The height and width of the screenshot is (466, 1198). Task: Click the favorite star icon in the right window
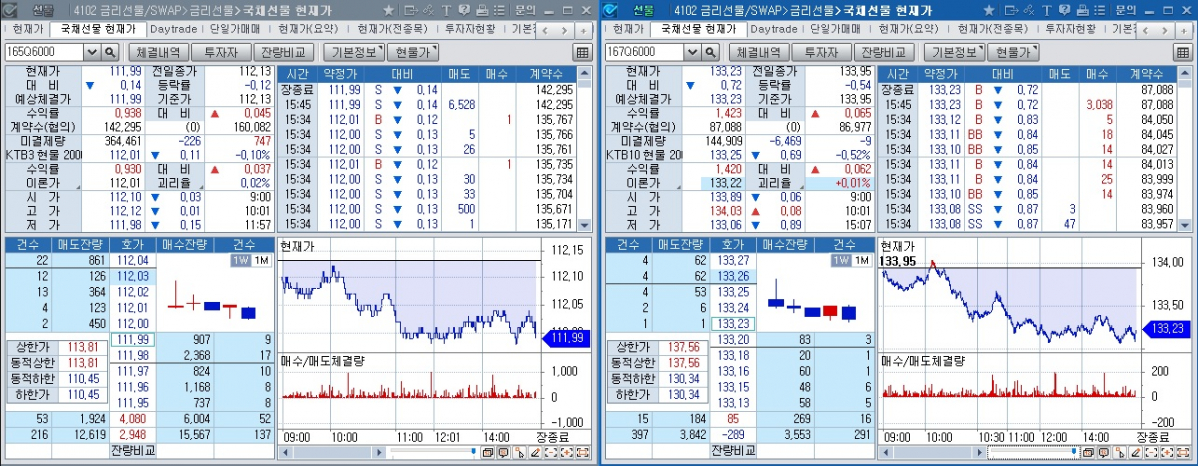coord(989,11)
